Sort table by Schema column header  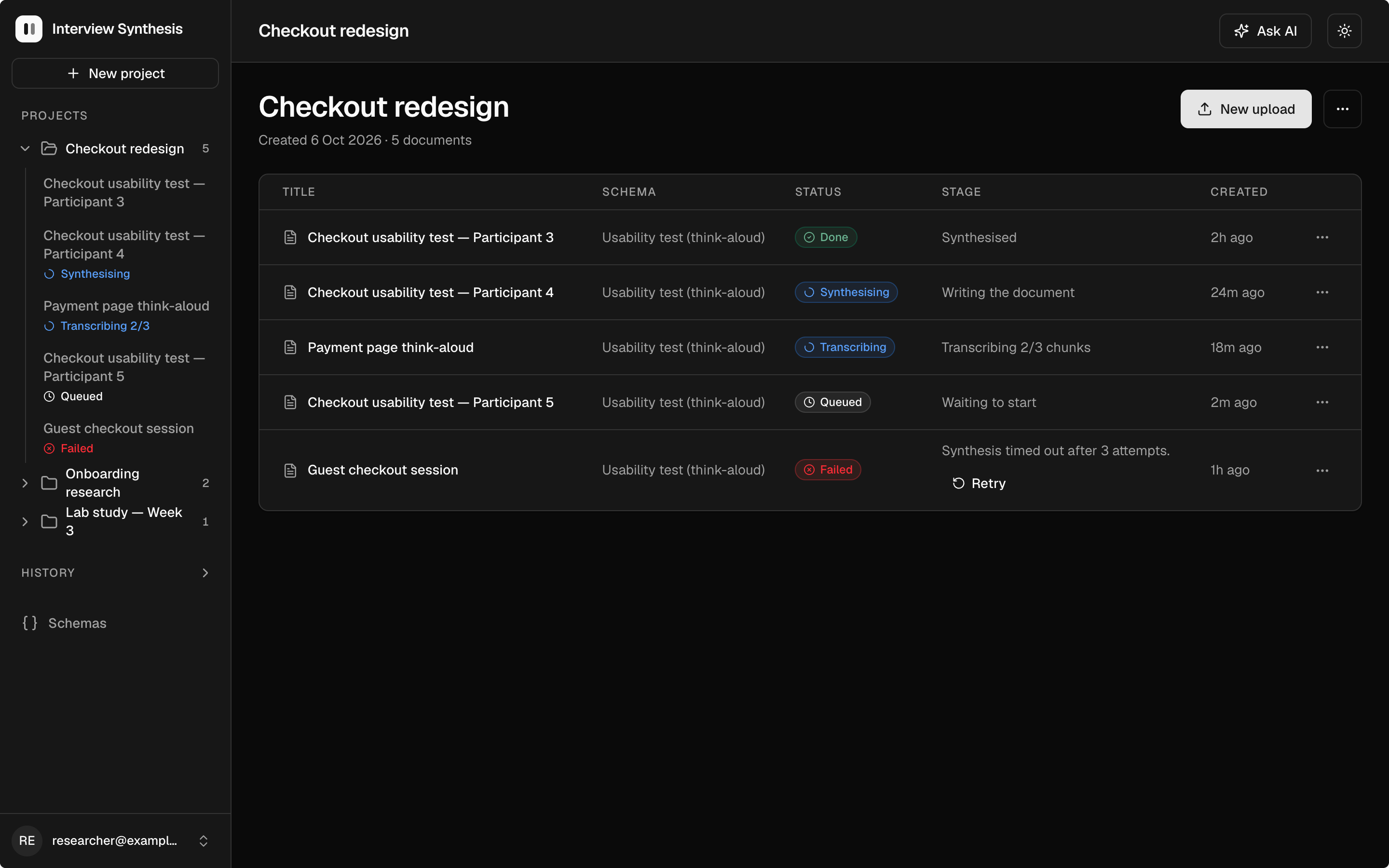pos(628,192)
